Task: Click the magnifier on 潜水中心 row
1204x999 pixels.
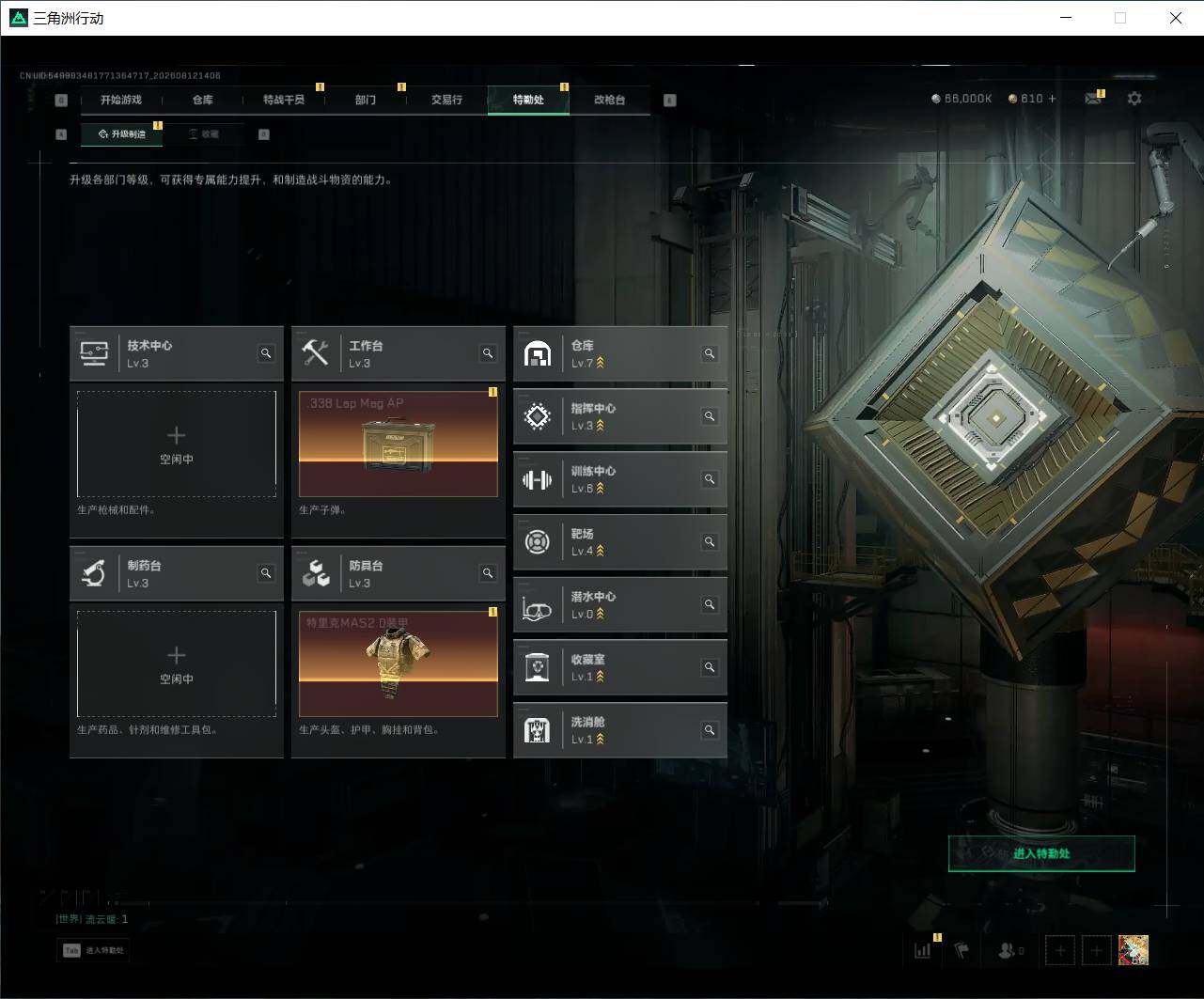Action: tap(710, 604)
